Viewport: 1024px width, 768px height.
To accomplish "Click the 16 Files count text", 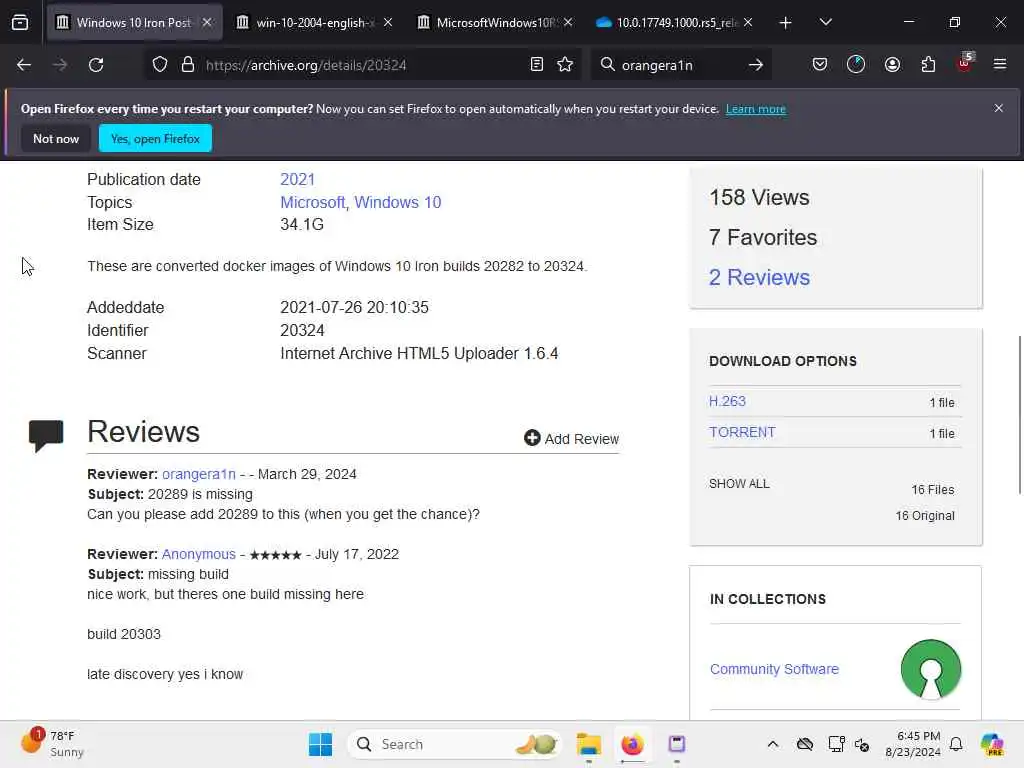I will point(933,490).
